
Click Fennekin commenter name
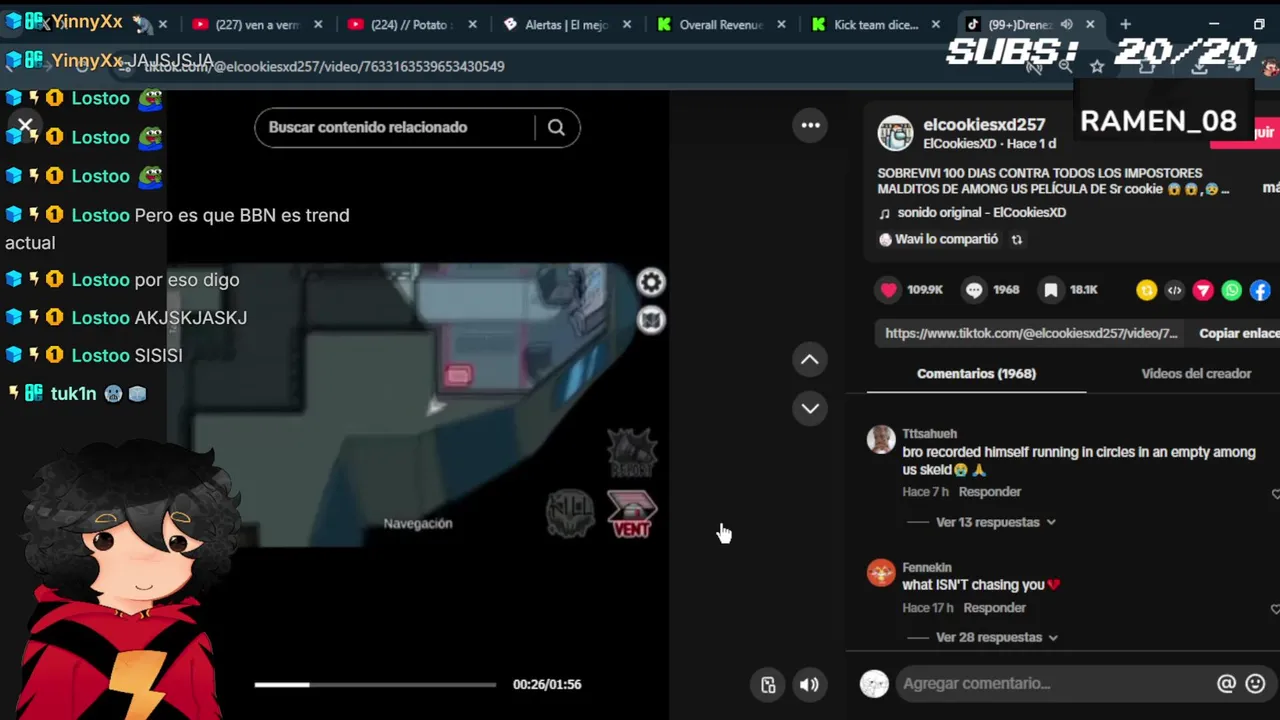click(x=926, y=568)
